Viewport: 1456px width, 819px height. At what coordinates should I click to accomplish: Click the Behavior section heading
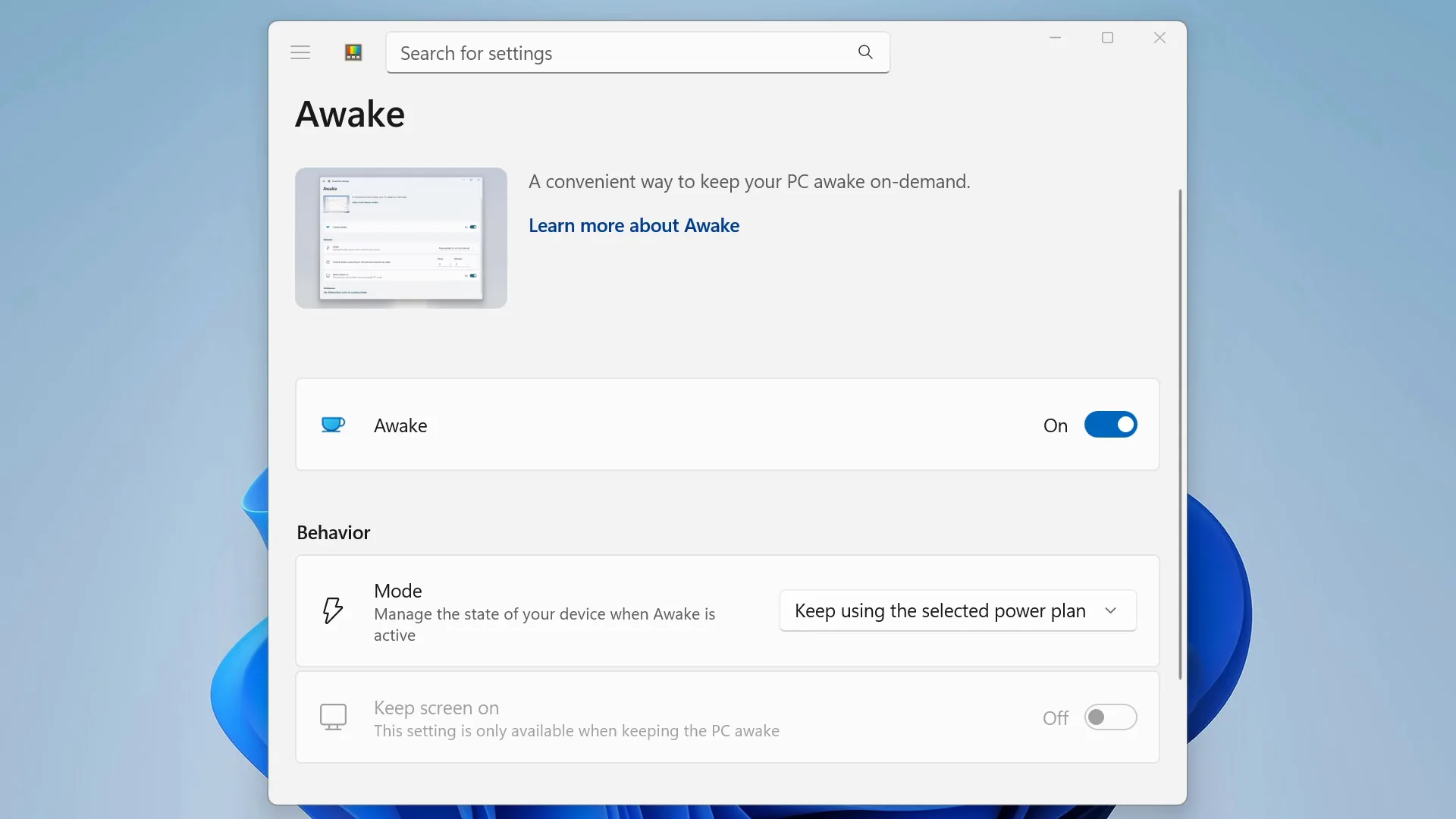[x=334, y=532]
